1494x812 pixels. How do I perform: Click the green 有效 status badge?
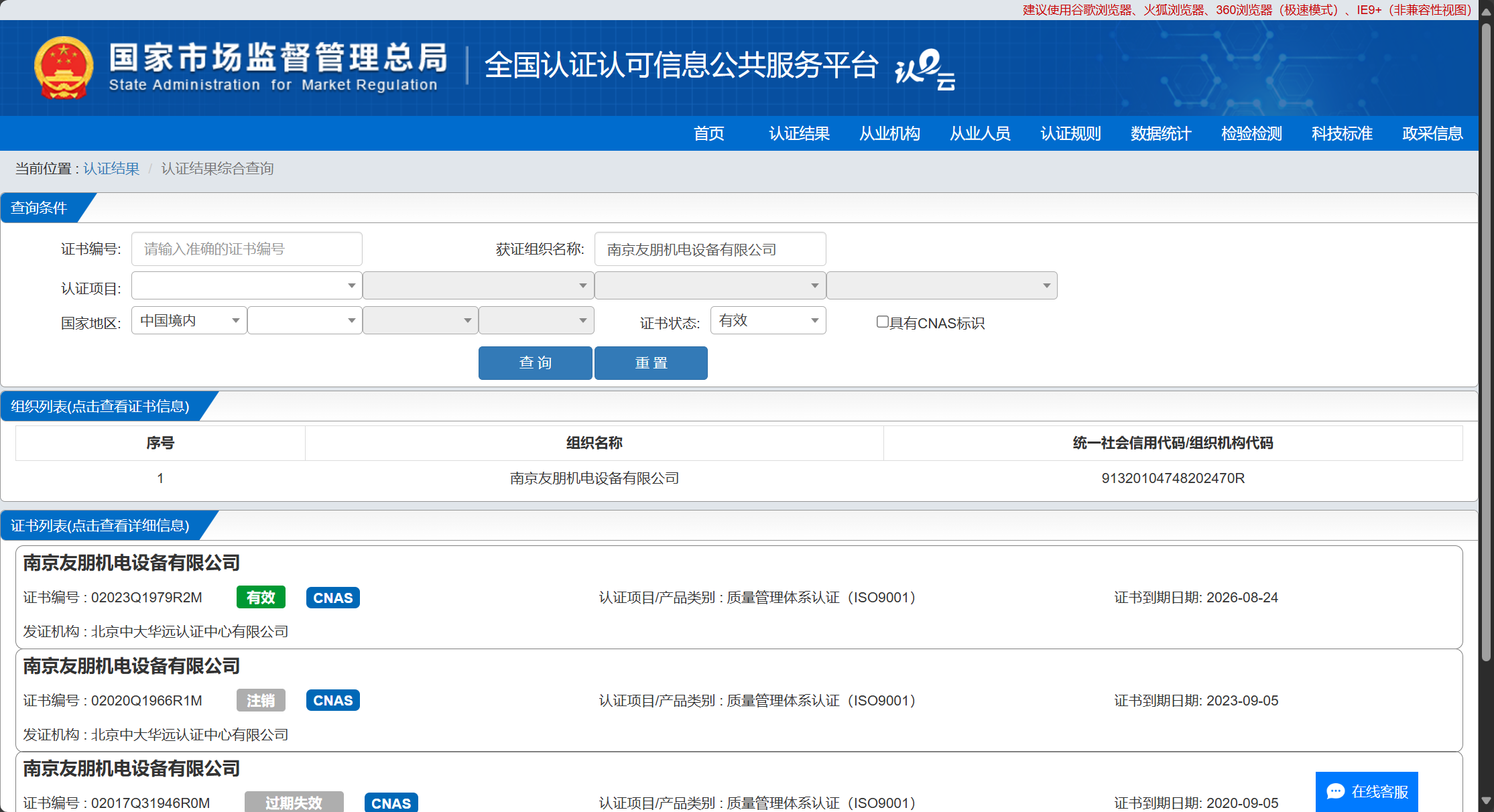(x=261, y=597)
